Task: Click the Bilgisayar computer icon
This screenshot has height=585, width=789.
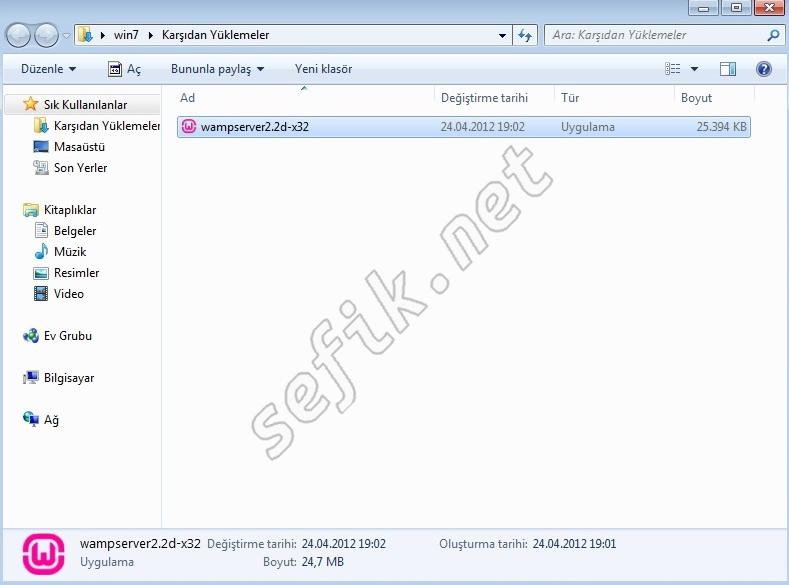Action: [x=31, y=377]
